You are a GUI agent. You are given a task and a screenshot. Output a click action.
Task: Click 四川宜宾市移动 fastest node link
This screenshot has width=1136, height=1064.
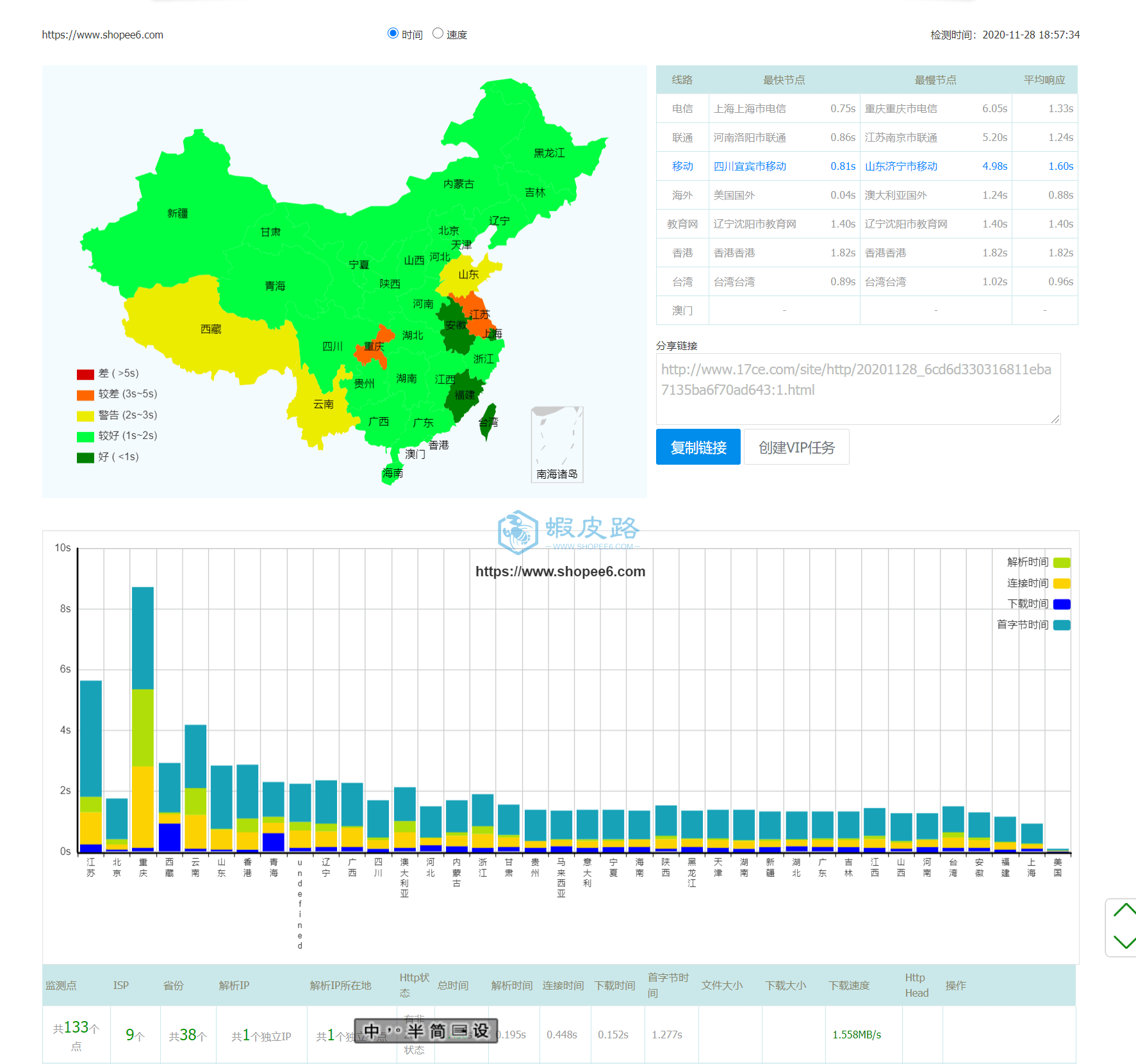click(750, 166)
